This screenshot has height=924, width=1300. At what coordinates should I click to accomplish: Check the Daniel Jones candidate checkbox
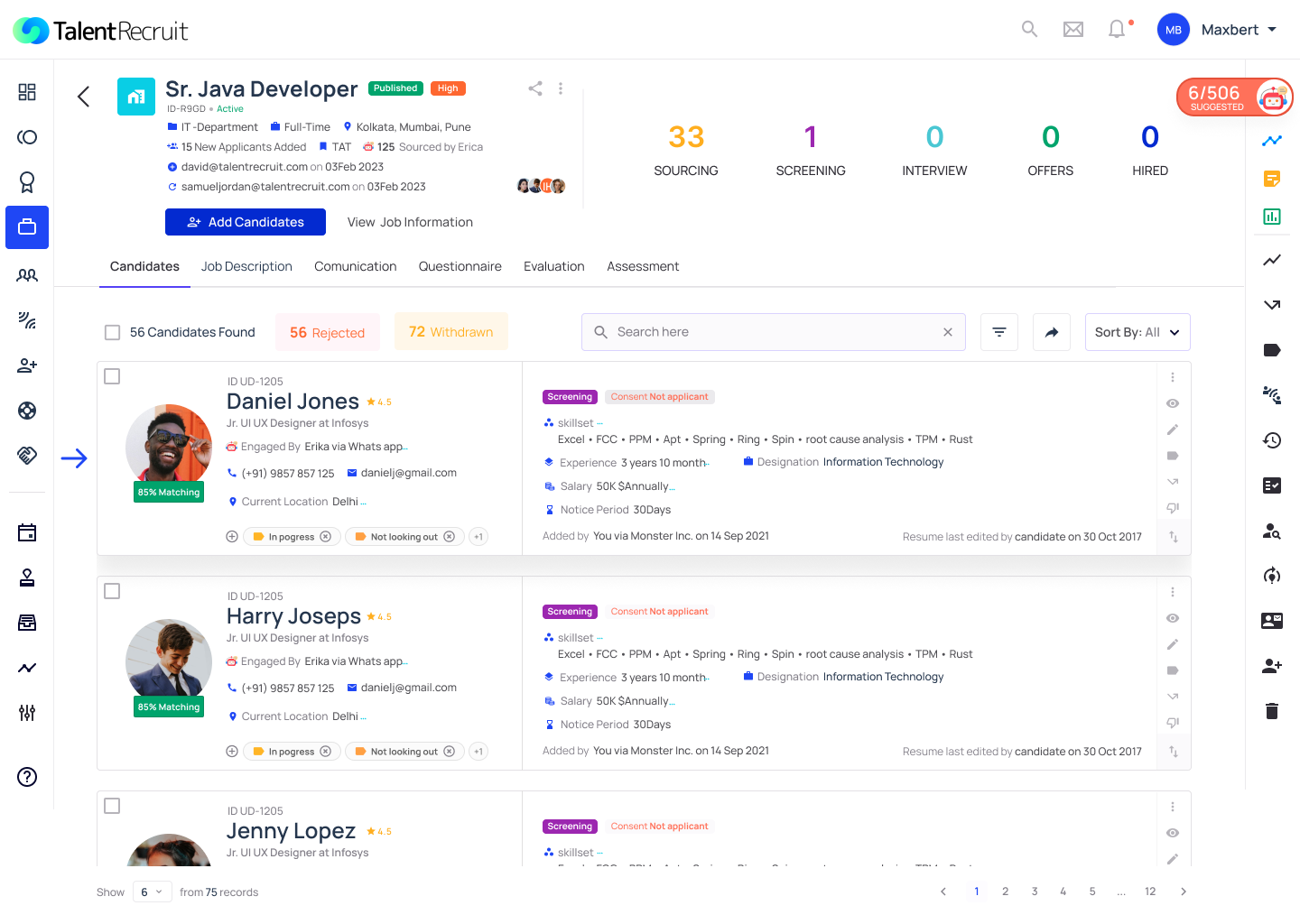[112, 376]
